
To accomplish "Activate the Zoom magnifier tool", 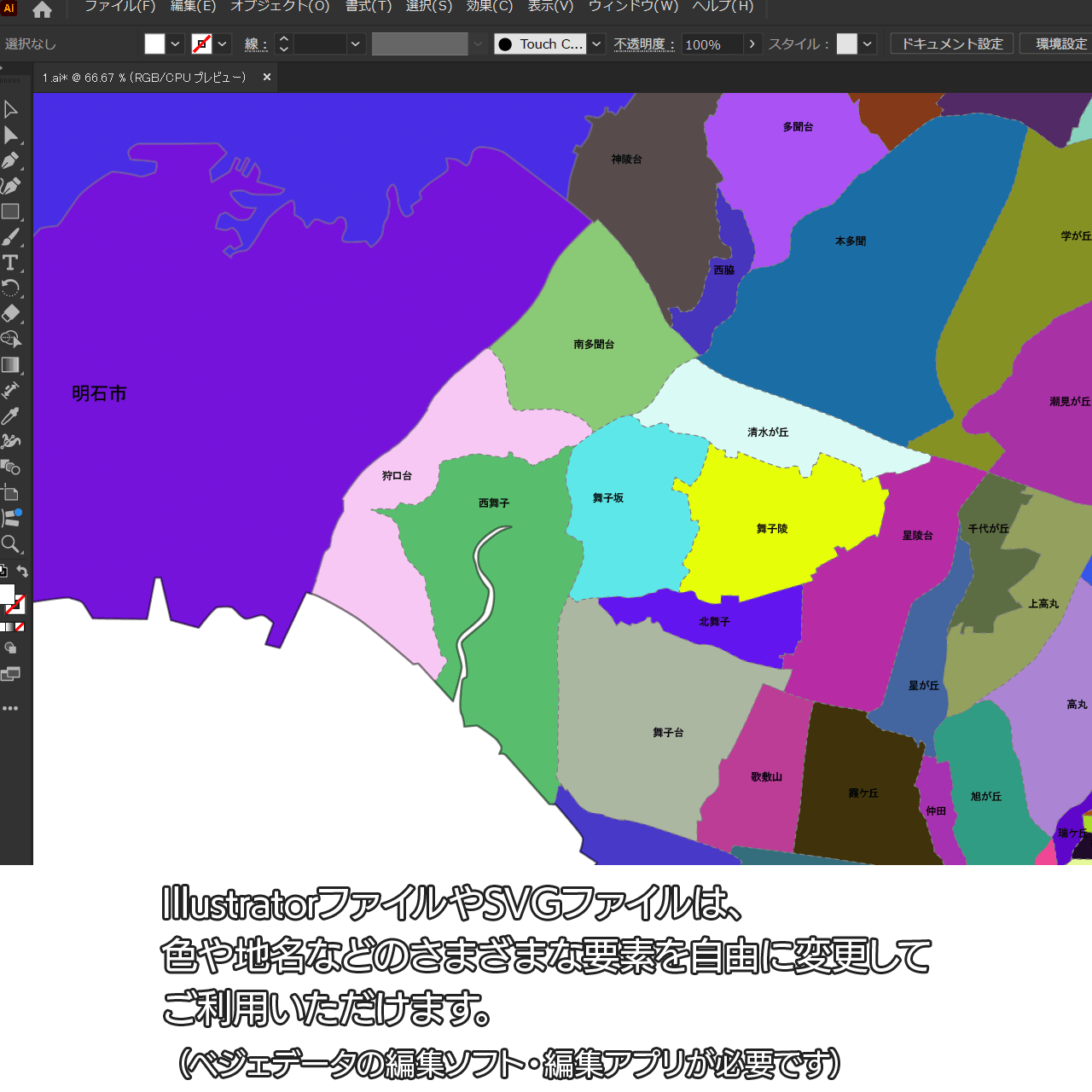I will point(10,544).
